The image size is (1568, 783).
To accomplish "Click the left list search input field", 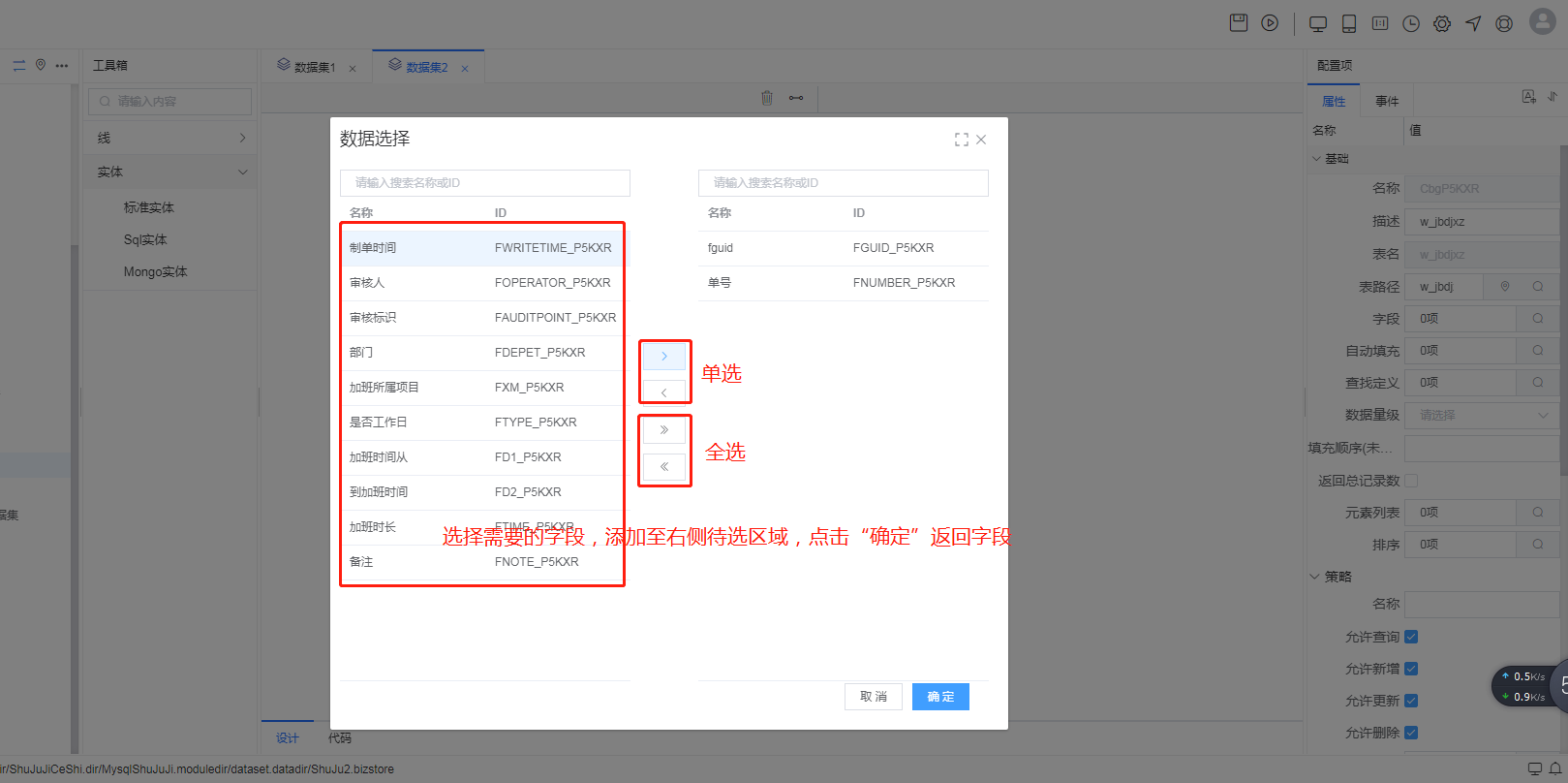I will 484,183.
